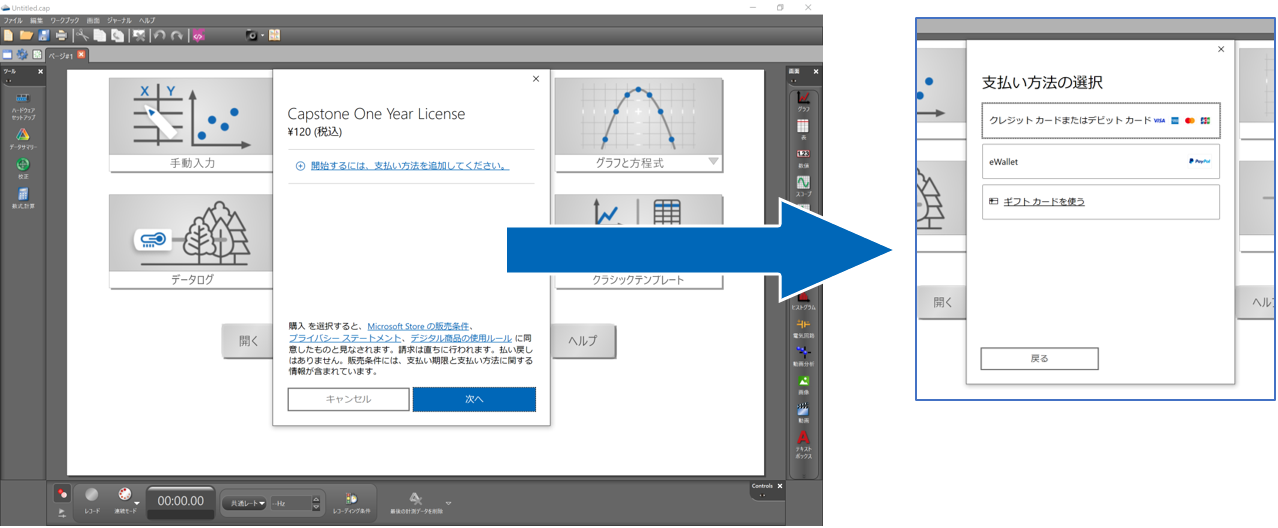Screen dimensions: 1278x528
Task: Open the pink code block icon
Action: coord(198,35)
